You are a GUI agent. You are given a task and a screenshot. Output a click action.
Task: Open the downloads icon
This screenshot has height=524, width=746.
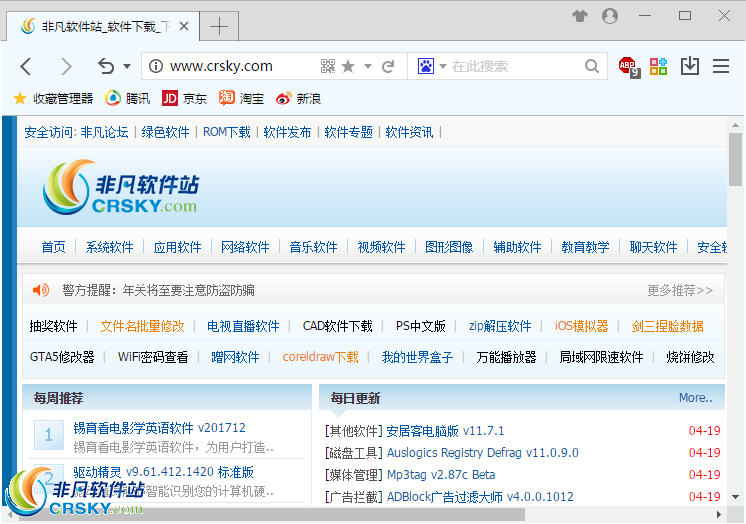pyautogui.click(x=689, y=66)
